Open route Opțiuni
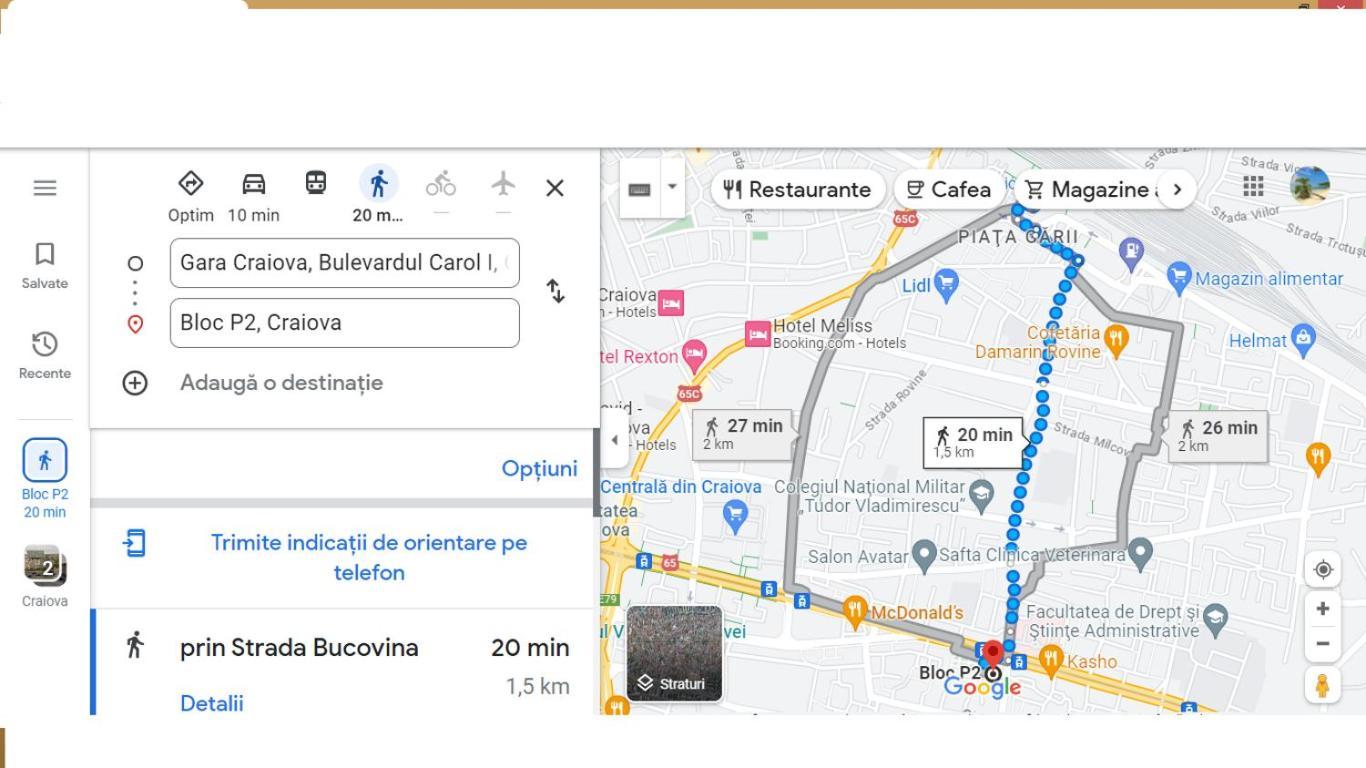1366x768 pixels. pos(539,469)
